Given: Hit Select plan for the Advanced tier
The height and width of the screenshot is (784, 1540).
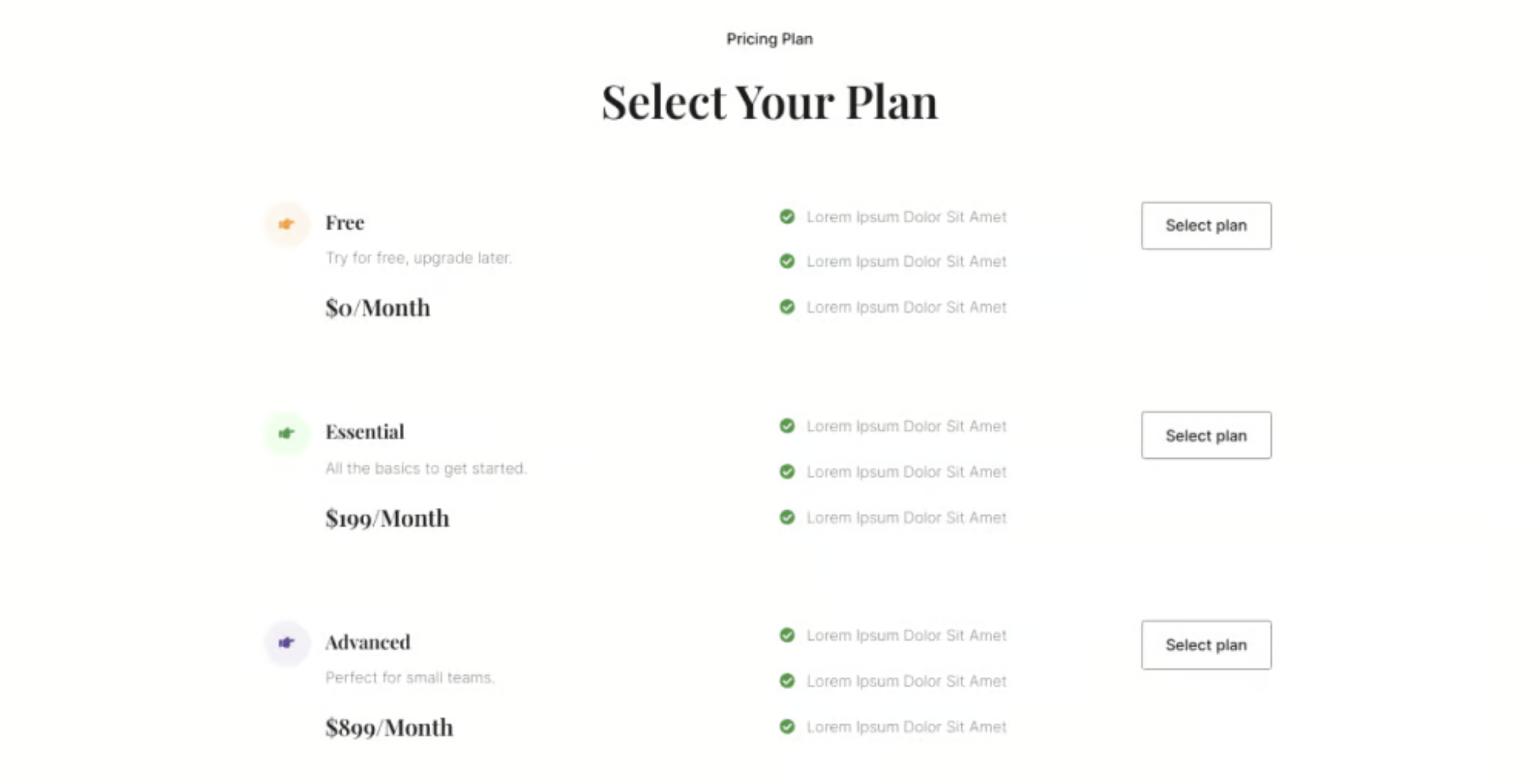Looking at the screenshot, I should coord(1206,645).
